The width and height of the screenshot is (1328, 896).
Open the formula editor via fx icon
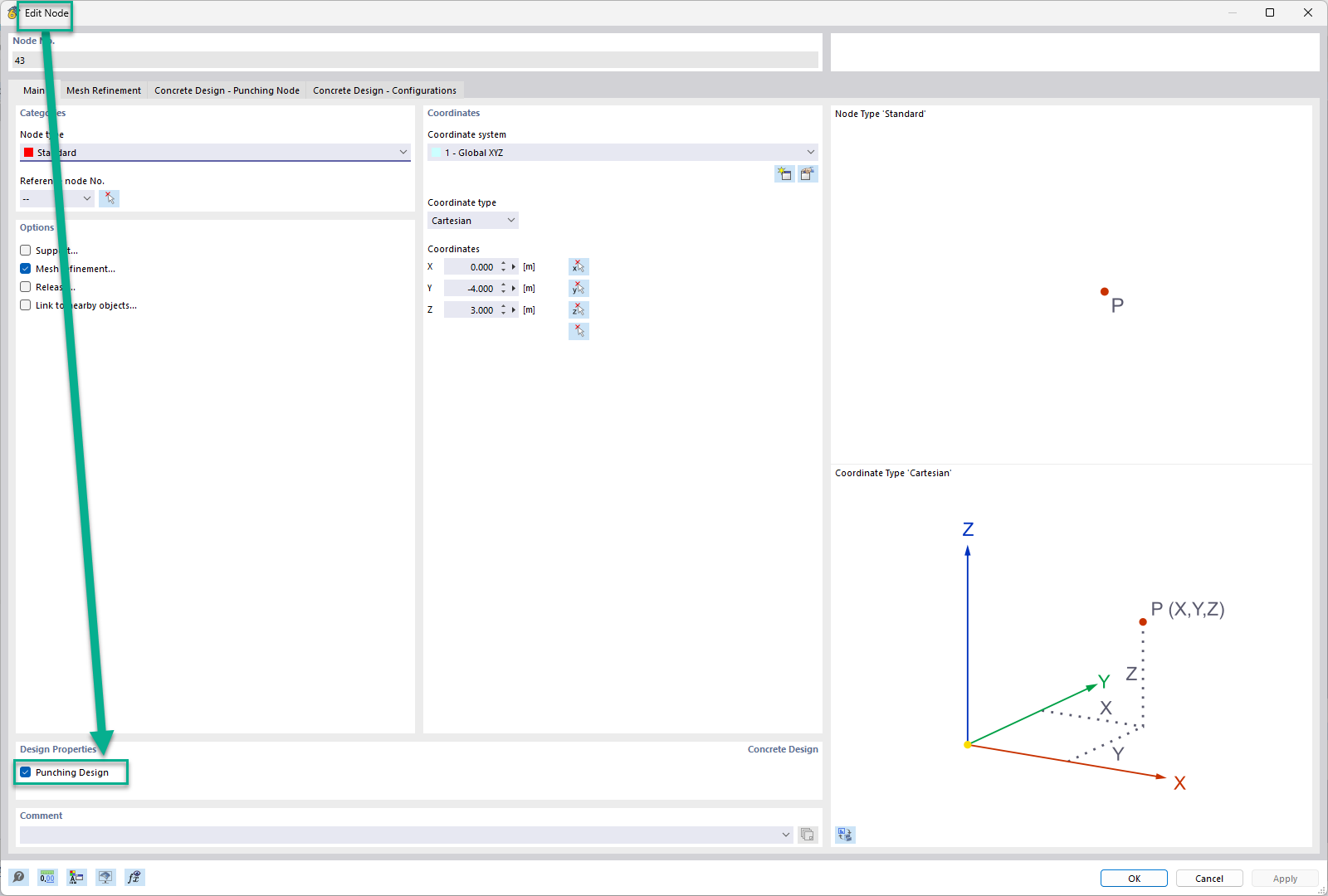click(134, 877)
